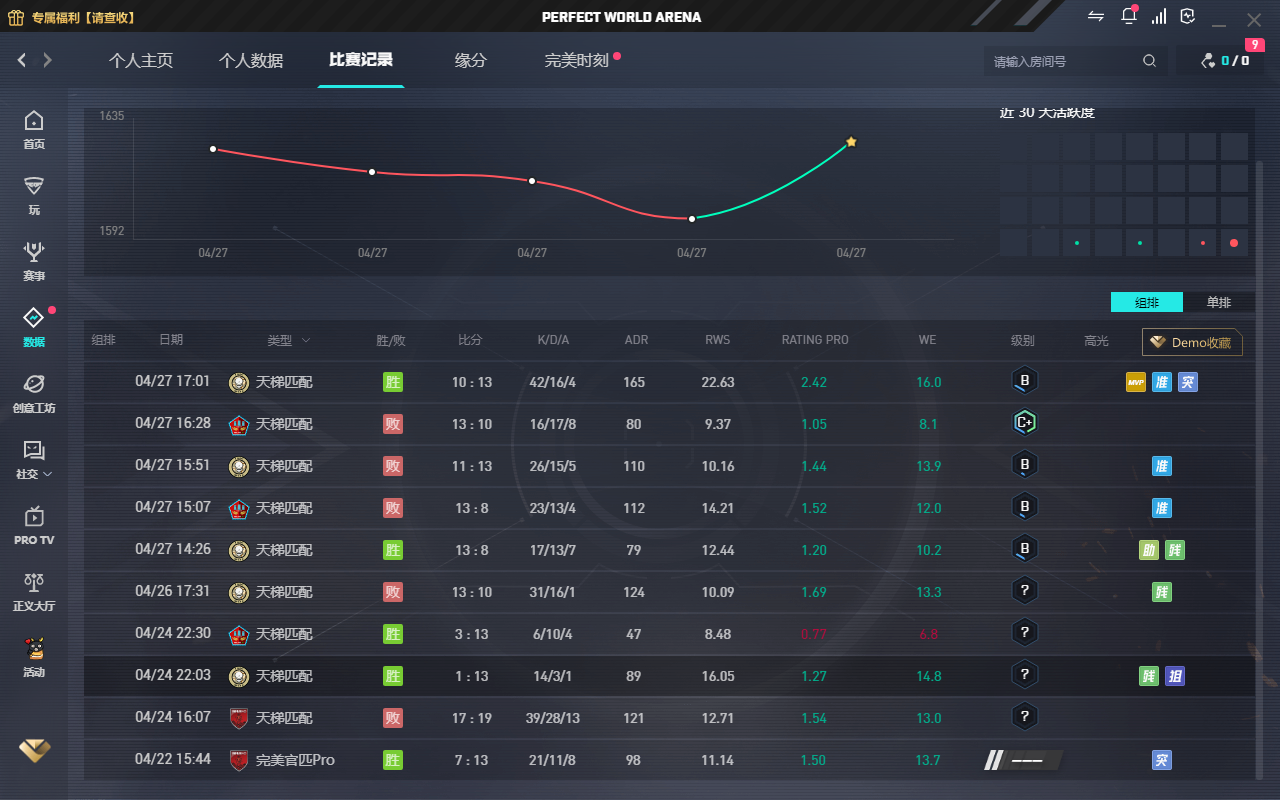The width and height of the screenshot is (1280, 800).
Task: Open the 正义大厅 justice hall icon
Action: (x=34, y=592)
